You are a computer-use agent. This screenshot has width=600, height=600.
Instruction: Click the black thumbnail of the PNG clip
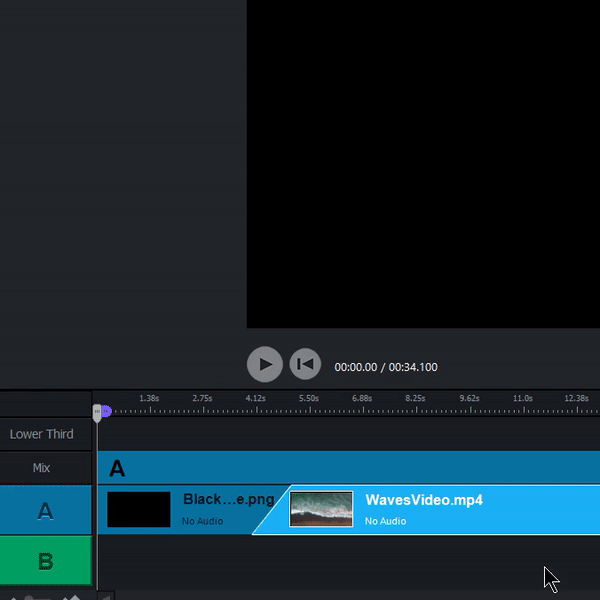pyautogui.click(x=139, y=509)
